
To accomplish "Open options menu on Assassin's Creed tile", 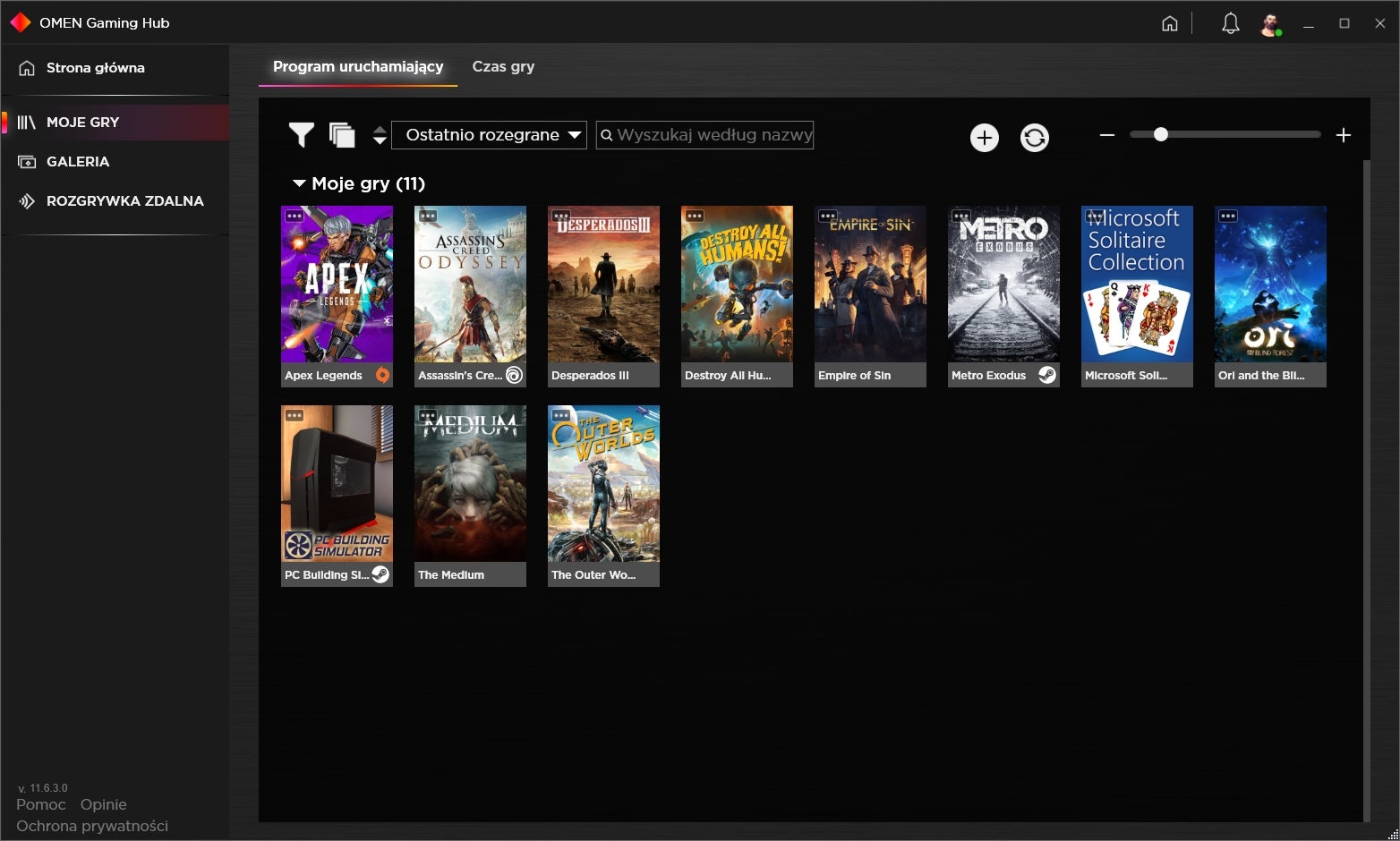I will point(427,216).
